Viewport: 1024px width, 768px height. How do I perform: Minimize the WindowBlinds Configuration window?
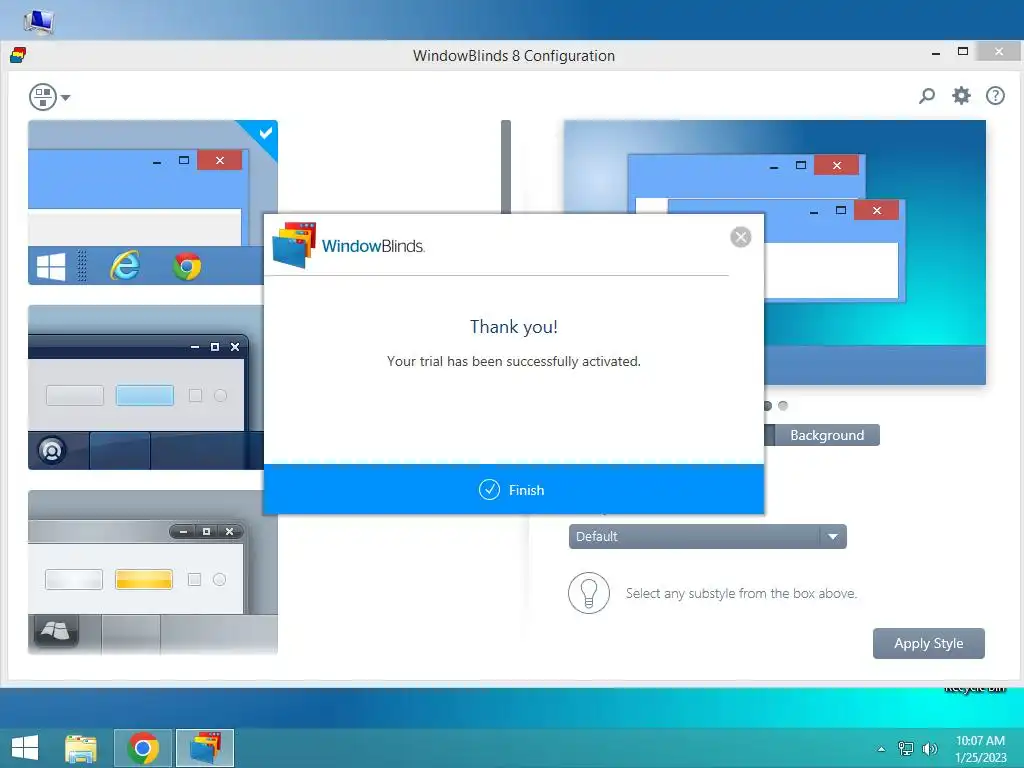pos(936,53)
